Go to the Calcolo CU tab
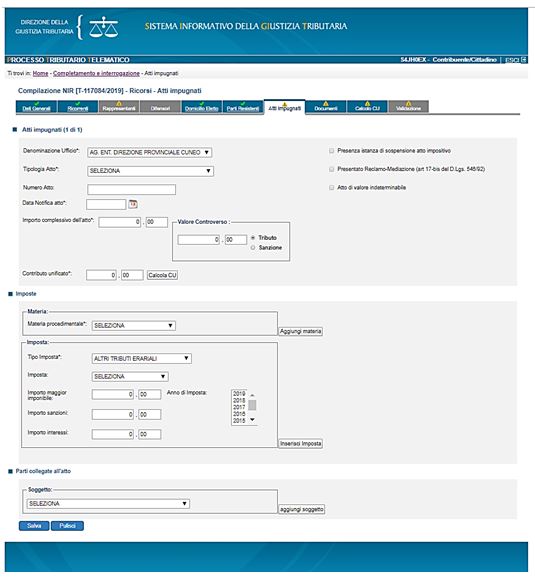The height and width of the screenshot is (584, 535). click(367, 107)
